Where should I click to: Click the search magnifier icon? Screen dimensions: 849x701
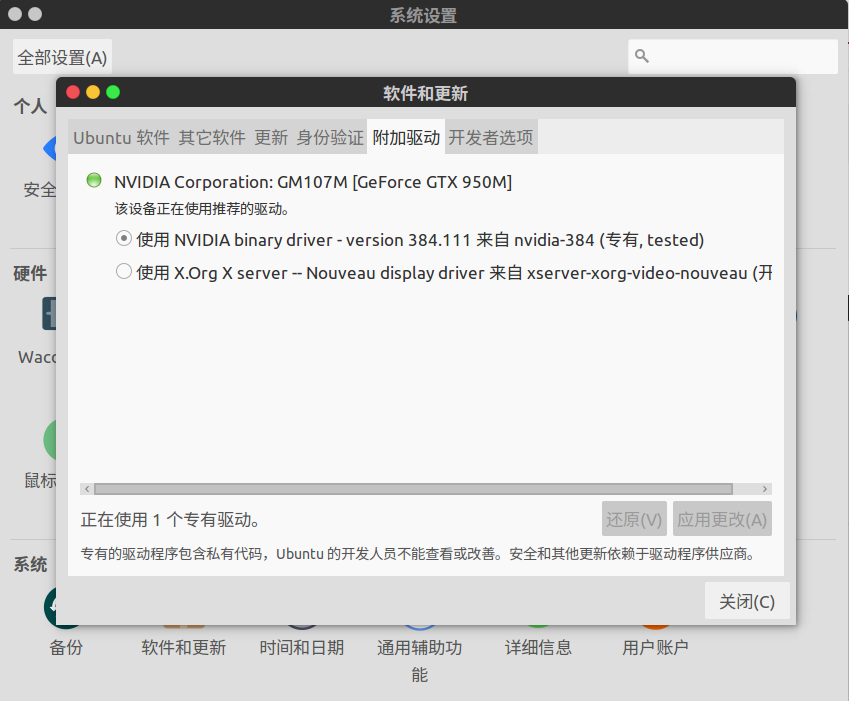click(x=642, y=56)
